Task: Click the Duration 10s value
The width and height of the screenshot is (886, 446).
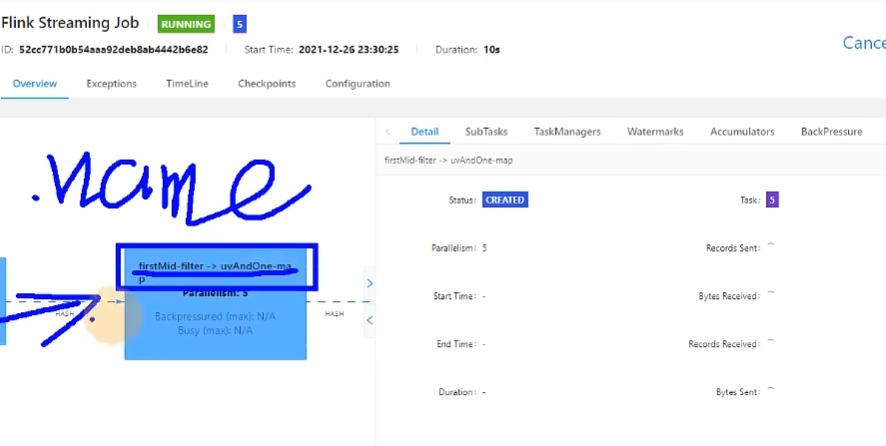Action: coord(492,50)
